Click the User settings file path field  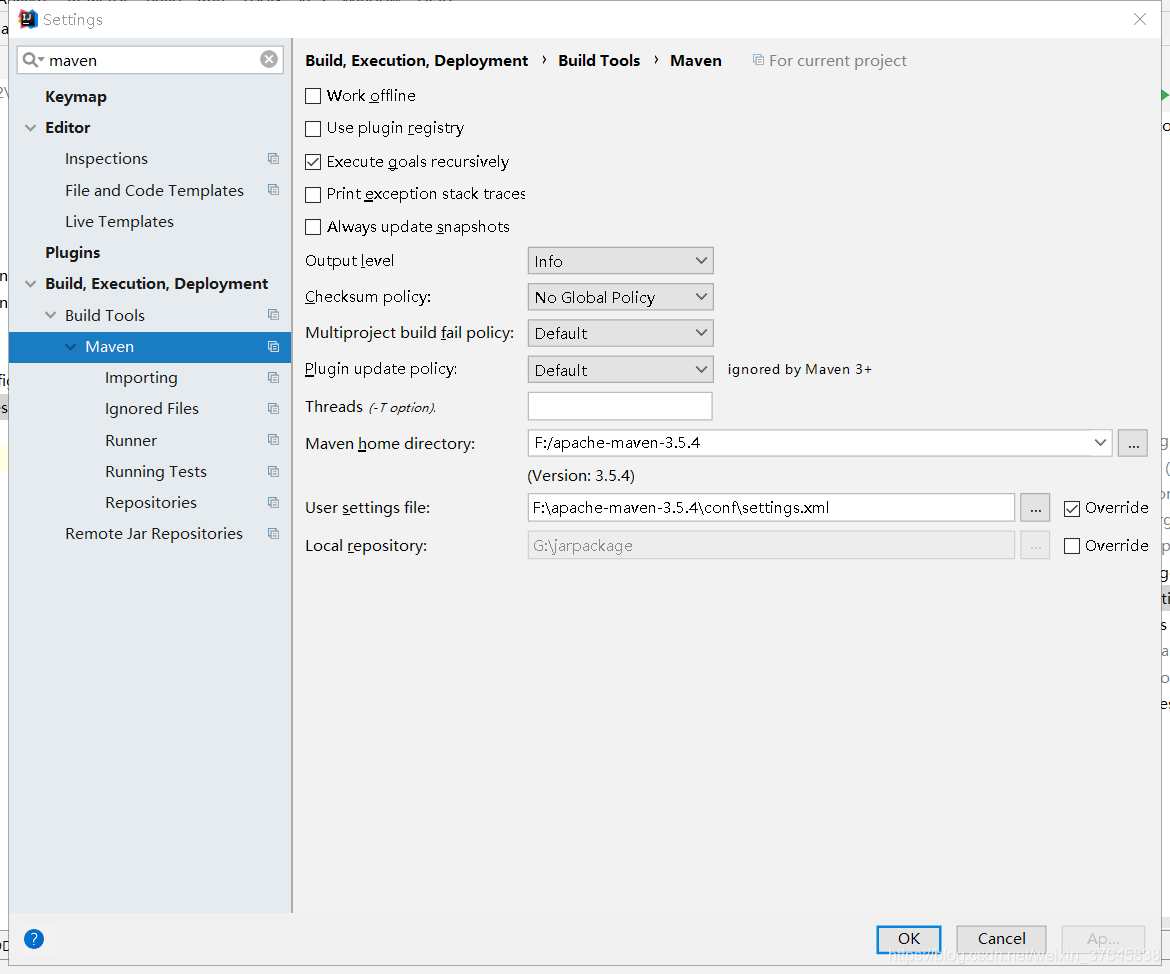[771, 508]
